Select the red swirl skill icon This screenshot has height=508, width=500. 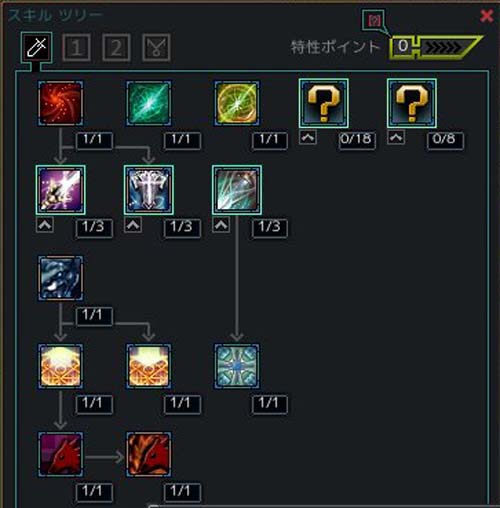(x=60, y=103)
